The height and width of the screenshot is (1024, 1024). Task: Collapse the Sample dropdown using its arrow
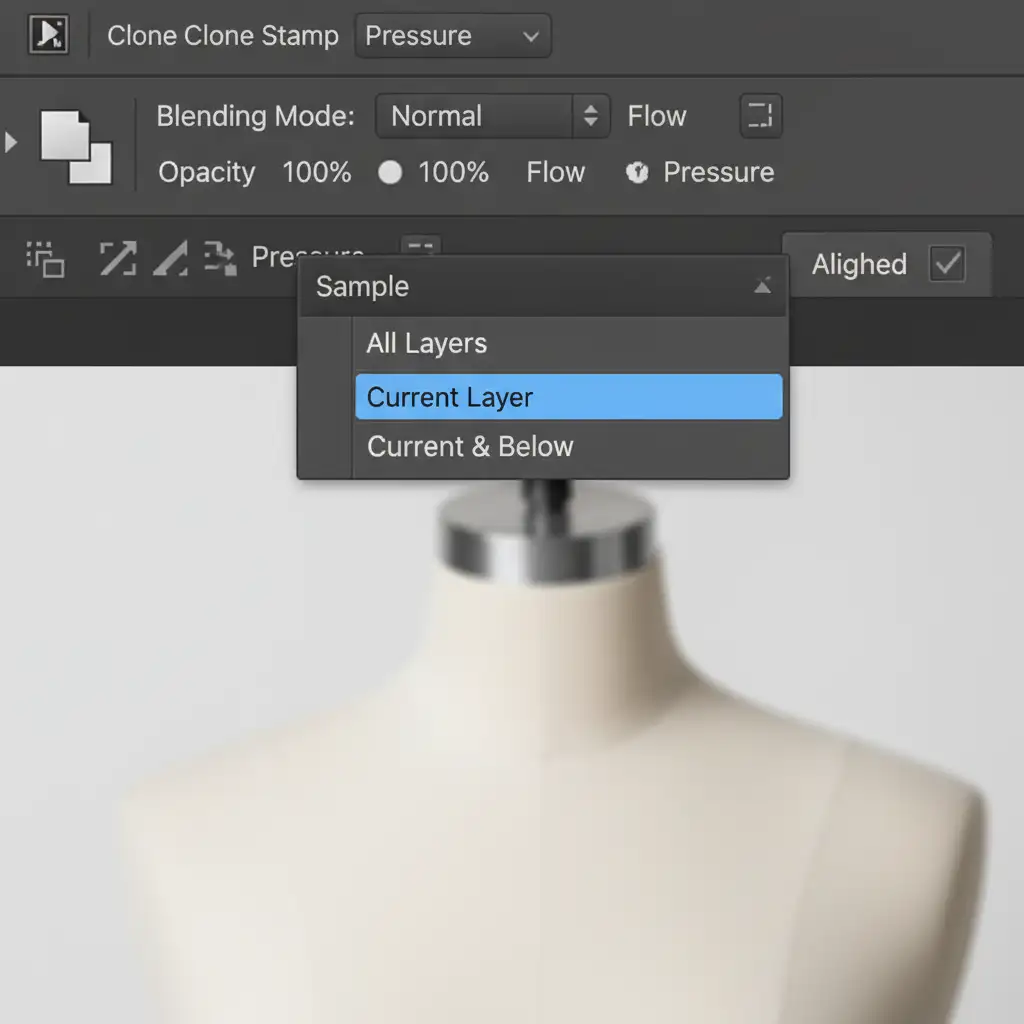[x=762, y=287]
